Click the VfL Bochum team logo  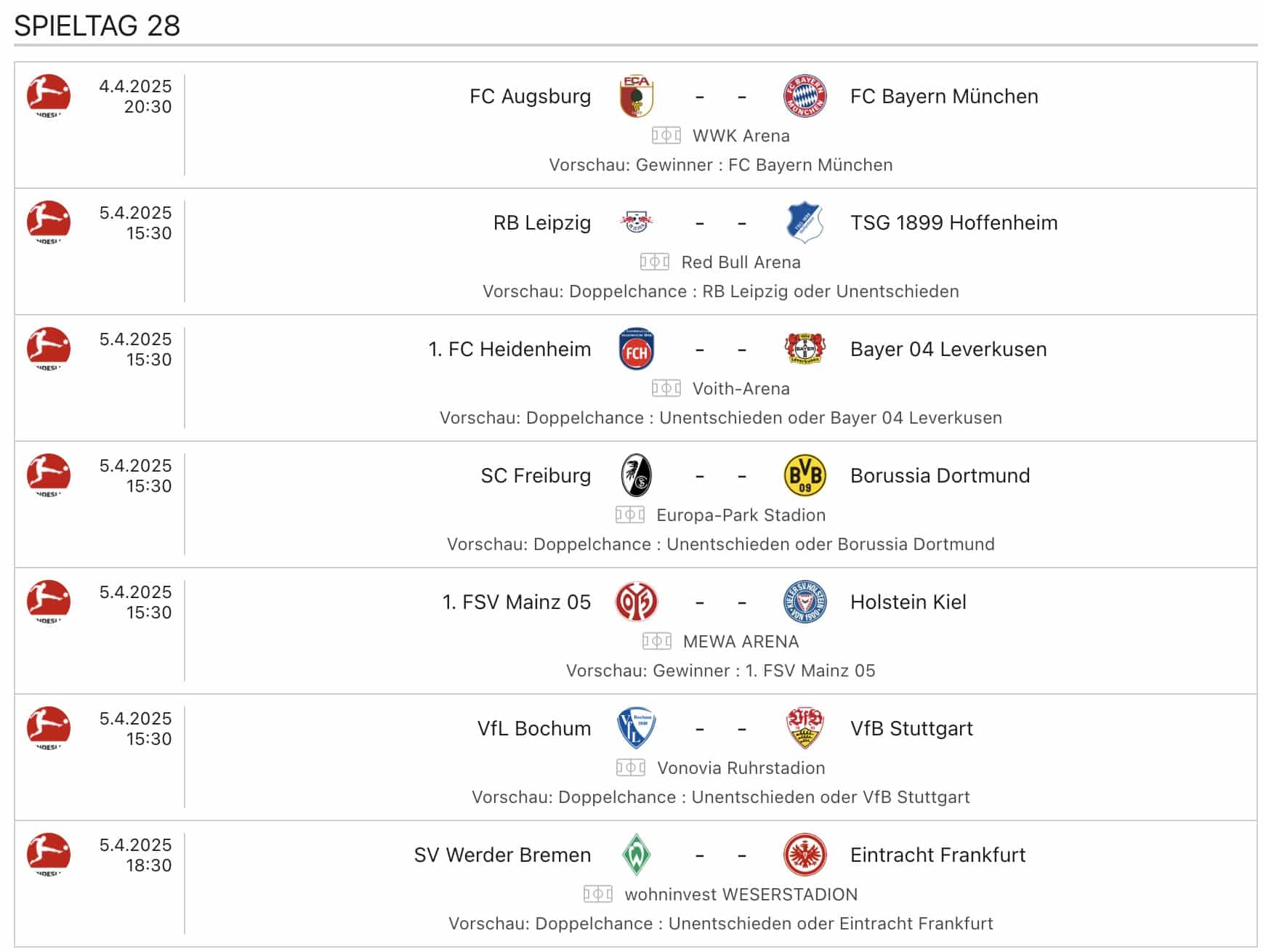(637, 728)
